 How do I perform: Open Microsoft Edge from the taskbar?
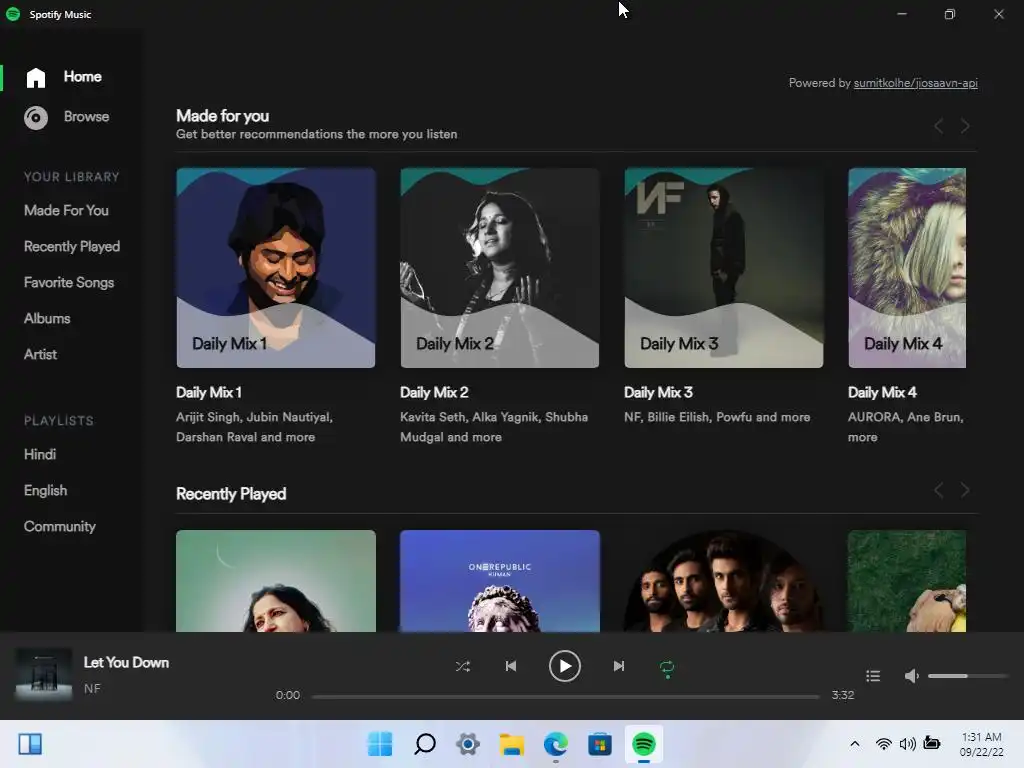[x=556, y=744]
